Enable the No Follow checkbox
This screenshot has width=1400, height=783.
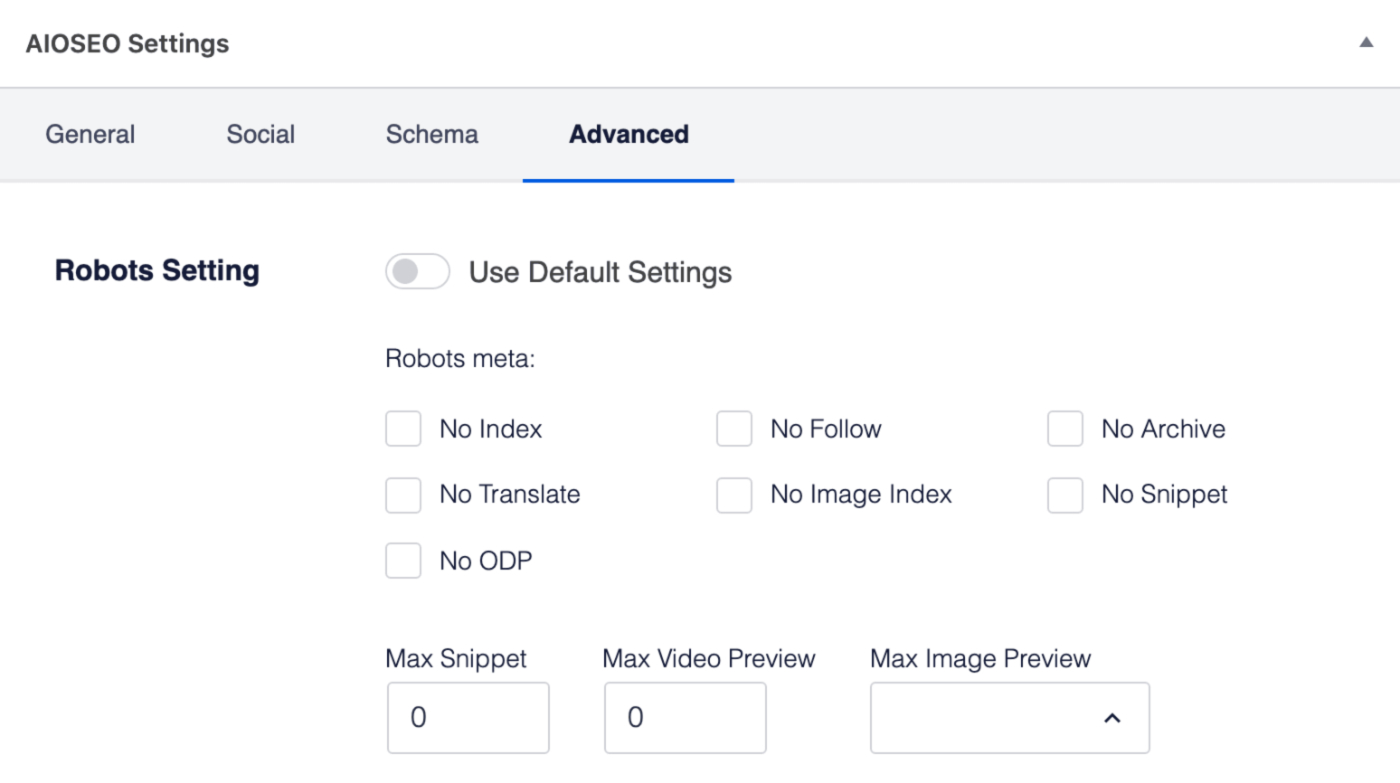coord(734,429)
